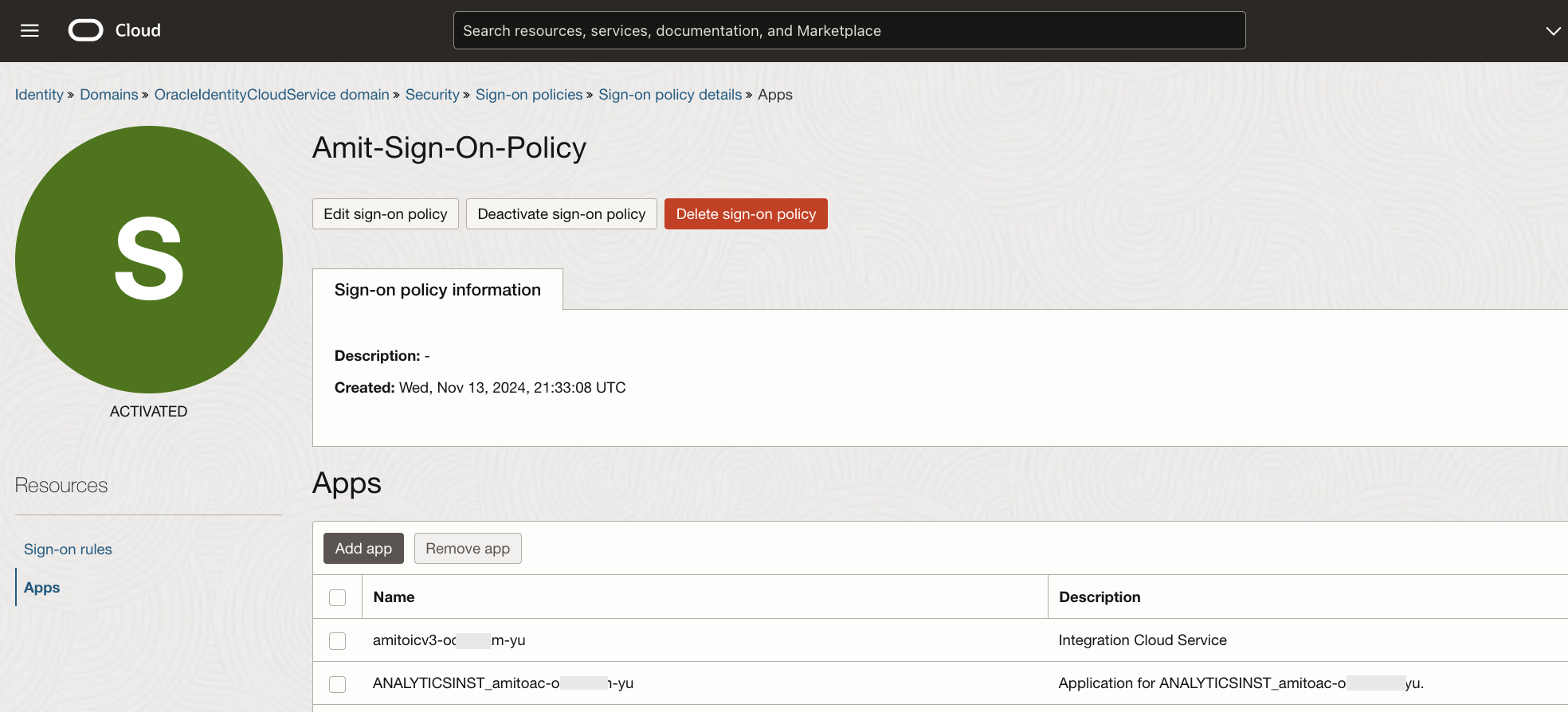
Task: Expand the top-right chevron dropdown
Action: [1552, 30]
